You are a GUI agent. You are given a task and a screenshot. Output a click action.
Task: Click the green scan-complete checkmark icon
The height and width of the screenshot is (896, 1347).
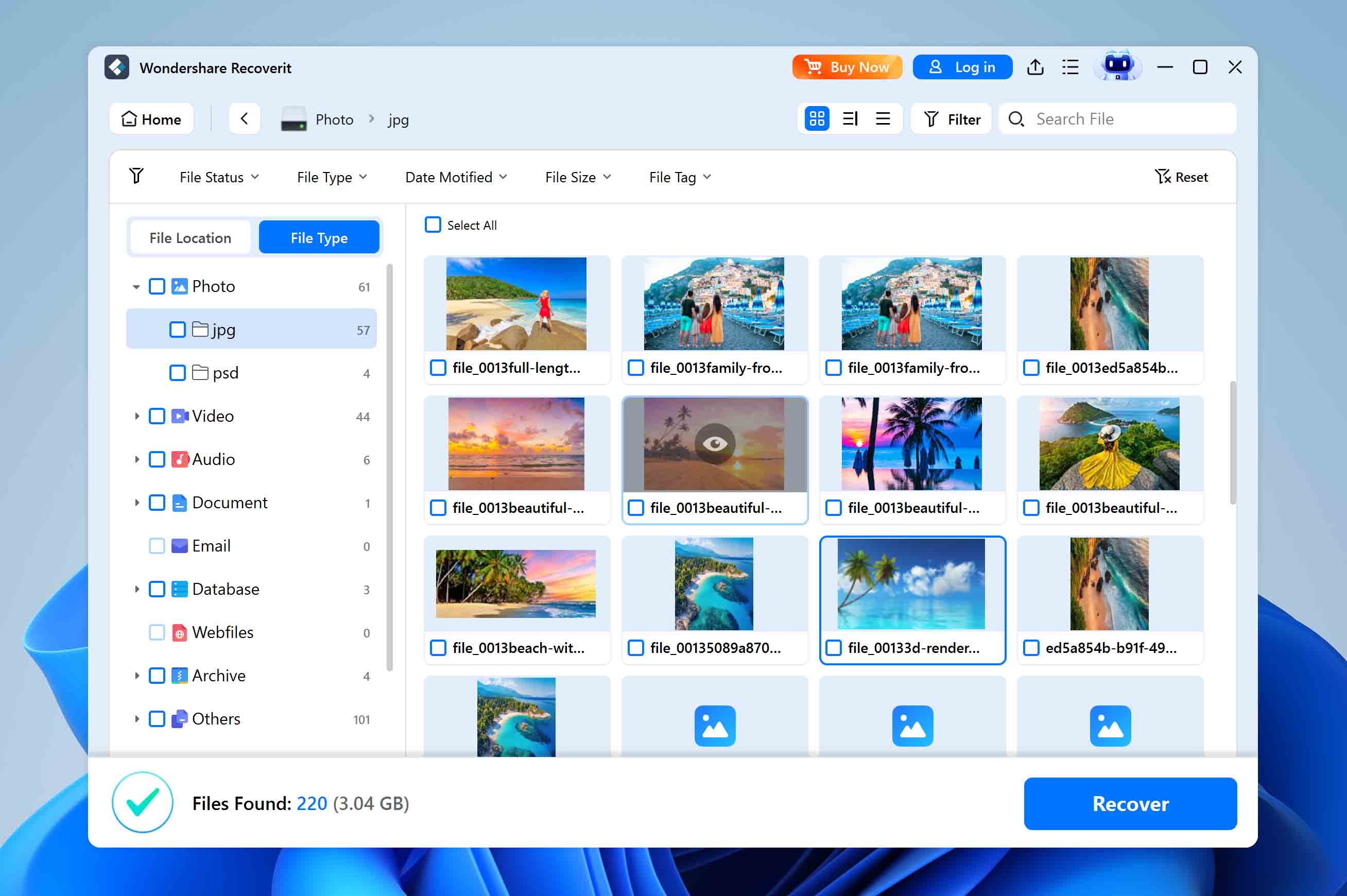click(x=142, y=802)
